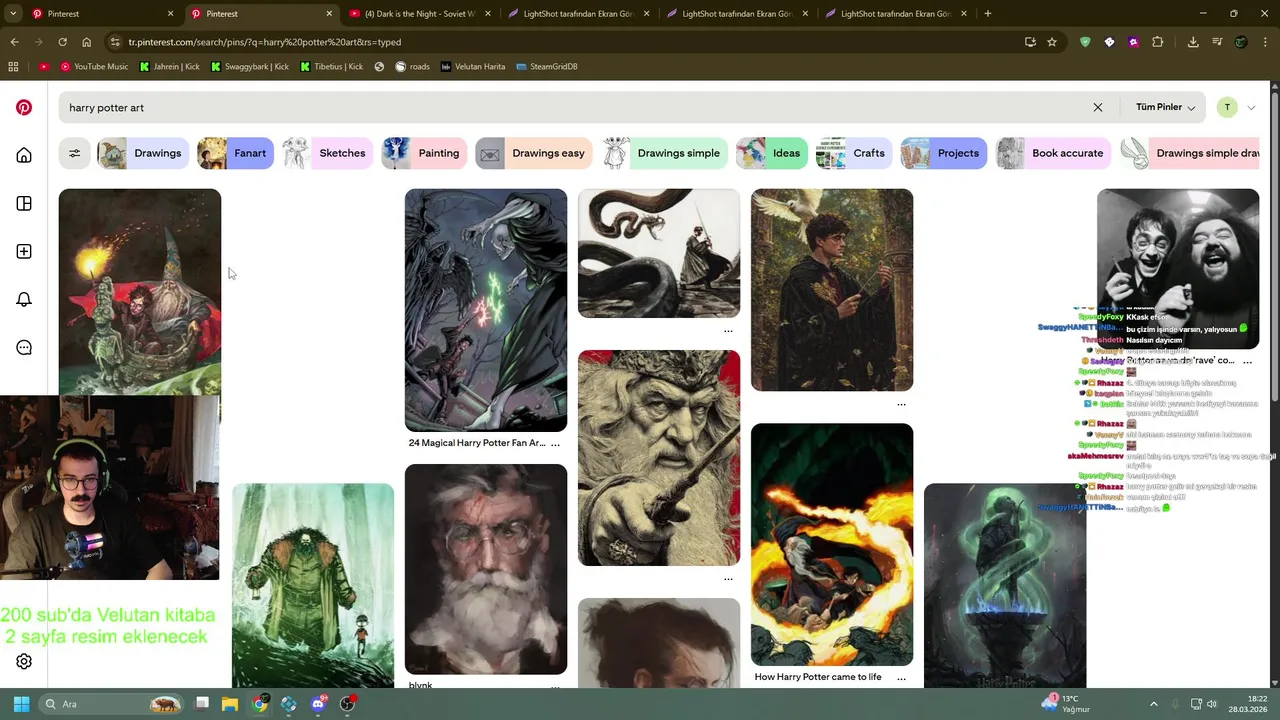Open the Windows Start menu
The image size is (1280, 720).
[x=21, y=704]
